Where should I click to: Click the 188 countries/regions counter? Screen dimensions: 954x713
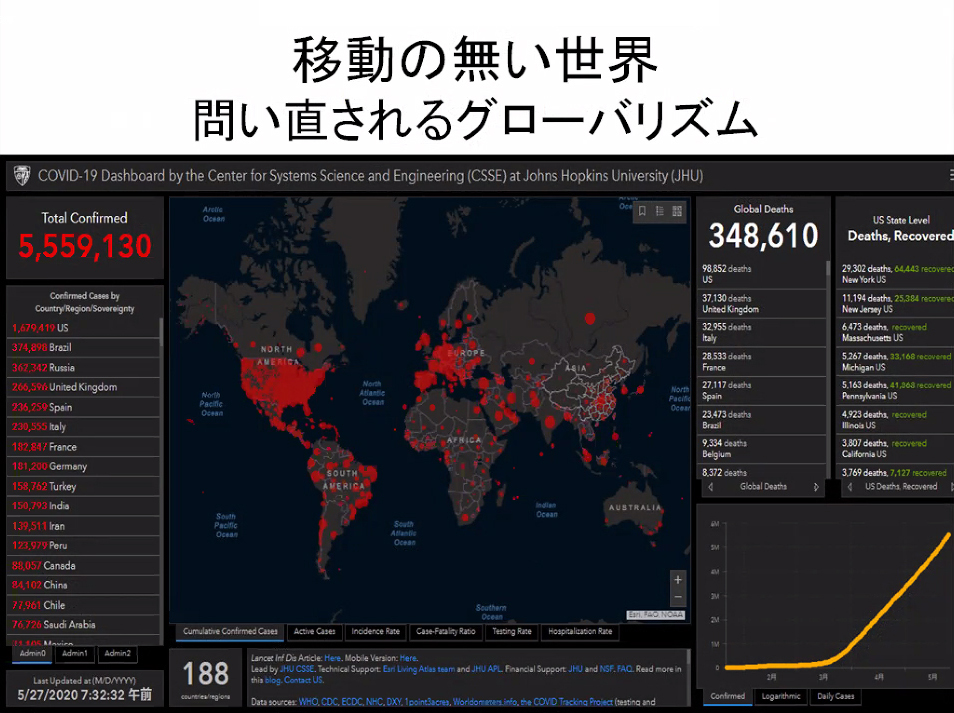coord(206,678)
